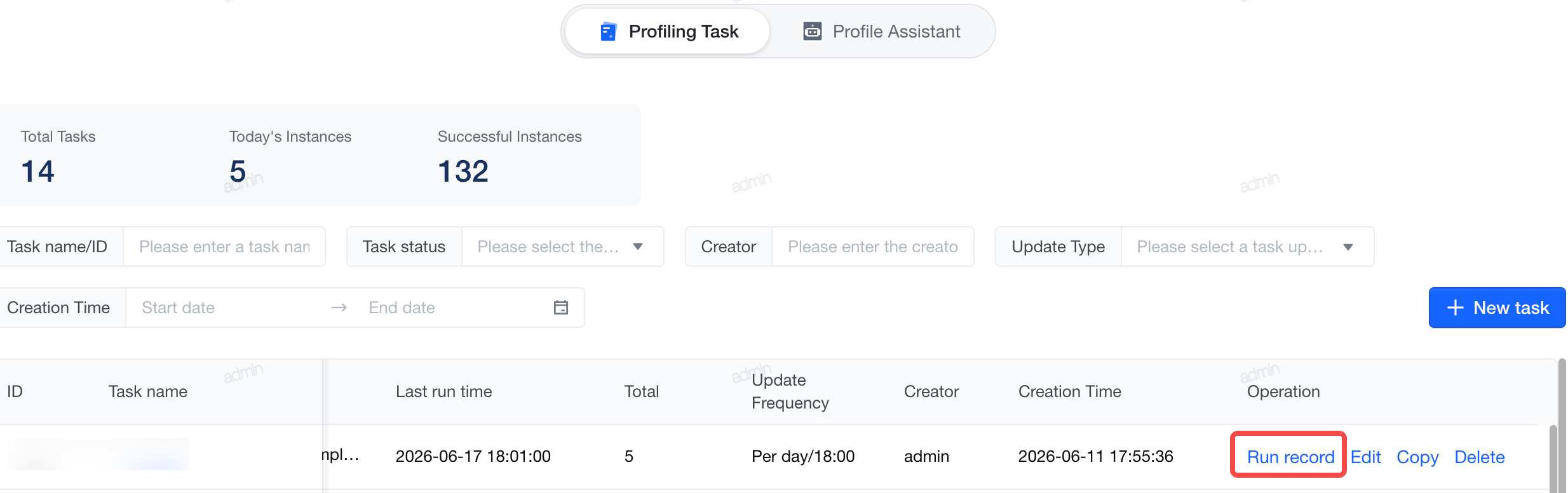Viewport: 1568px width, 493px height.
Task: Click Copy link in the Operation column
Action: pos(1417,457)
